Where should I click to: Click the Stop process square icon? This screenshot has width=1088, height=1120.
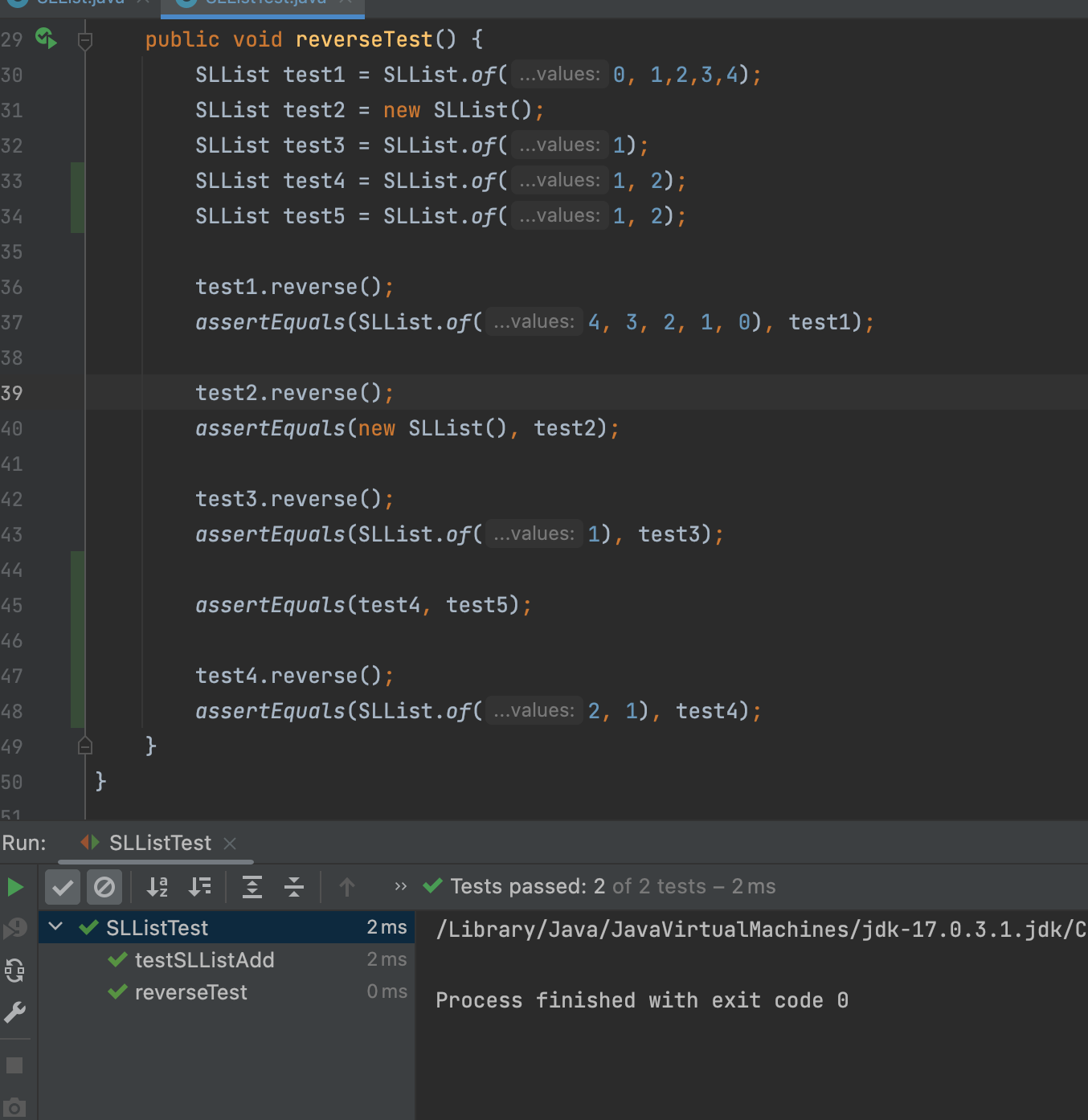(15, 1065)
